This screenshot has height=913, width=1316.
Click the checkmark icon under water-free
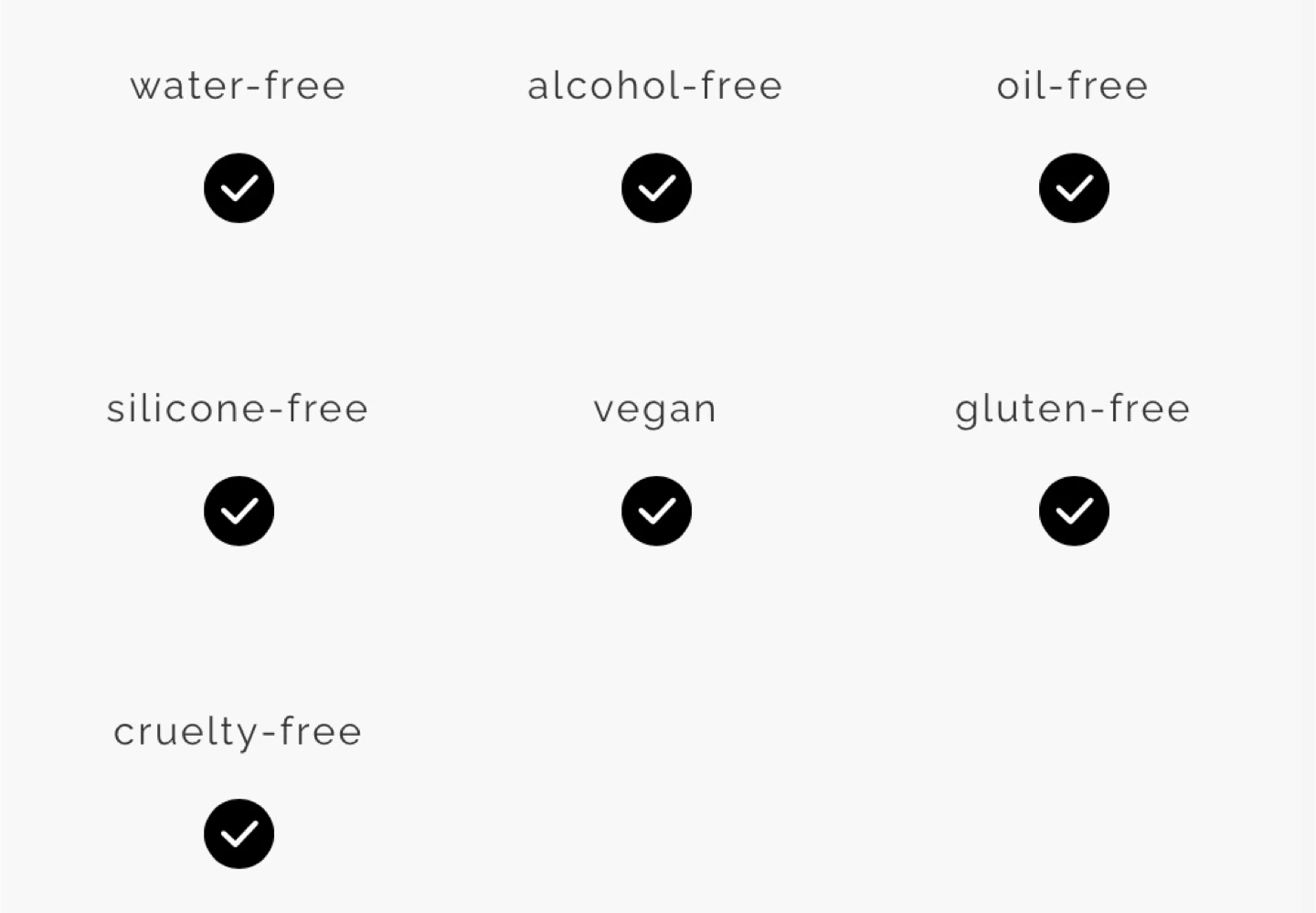pyautogui.click(x=239, y=187)
